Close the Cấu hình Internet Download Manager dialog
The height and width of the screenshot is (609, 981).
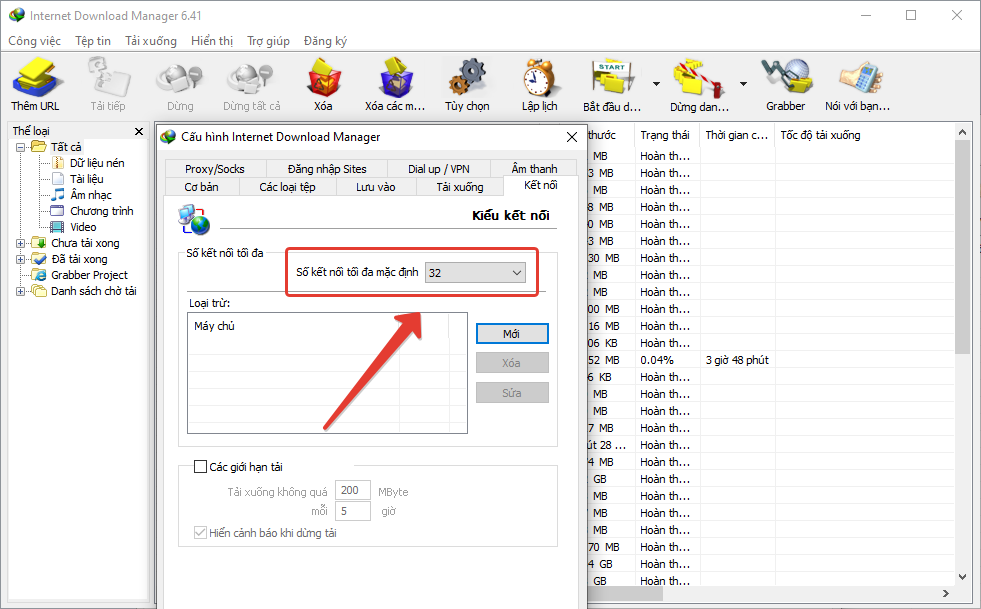(x=572, y=137)
